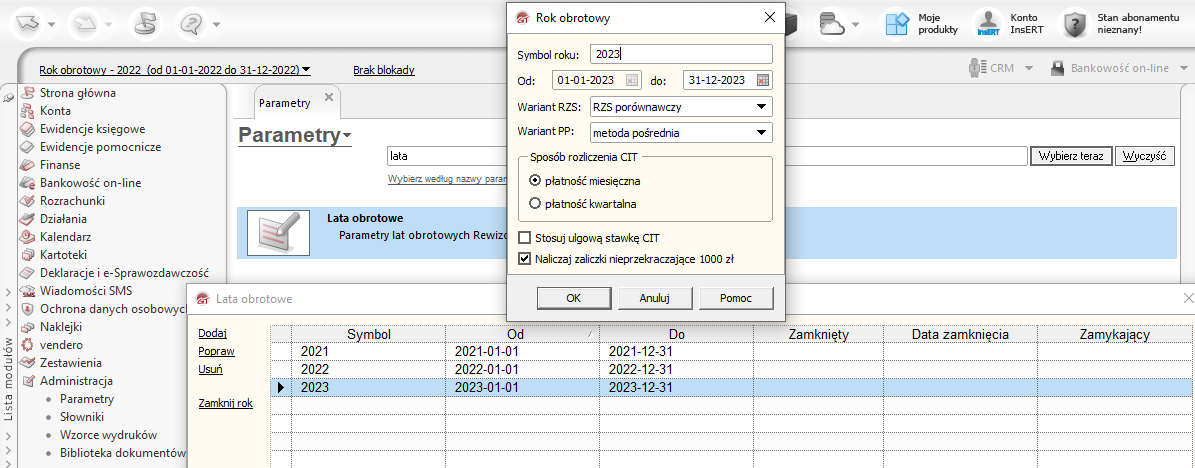Screen dimensions: 1195x468
Task: Open the Rok obrotowy 2022 selector
Action: [174, 70]
